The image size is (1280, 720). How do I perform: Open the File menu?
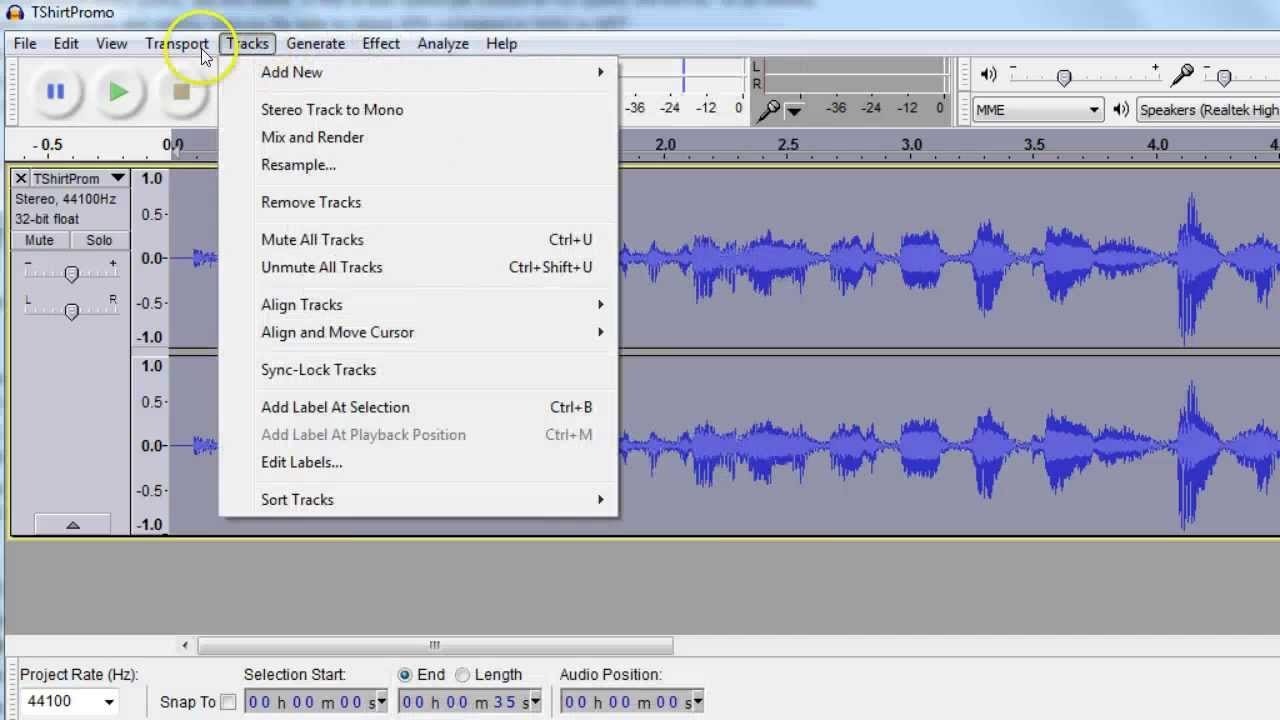pos(25,44)
